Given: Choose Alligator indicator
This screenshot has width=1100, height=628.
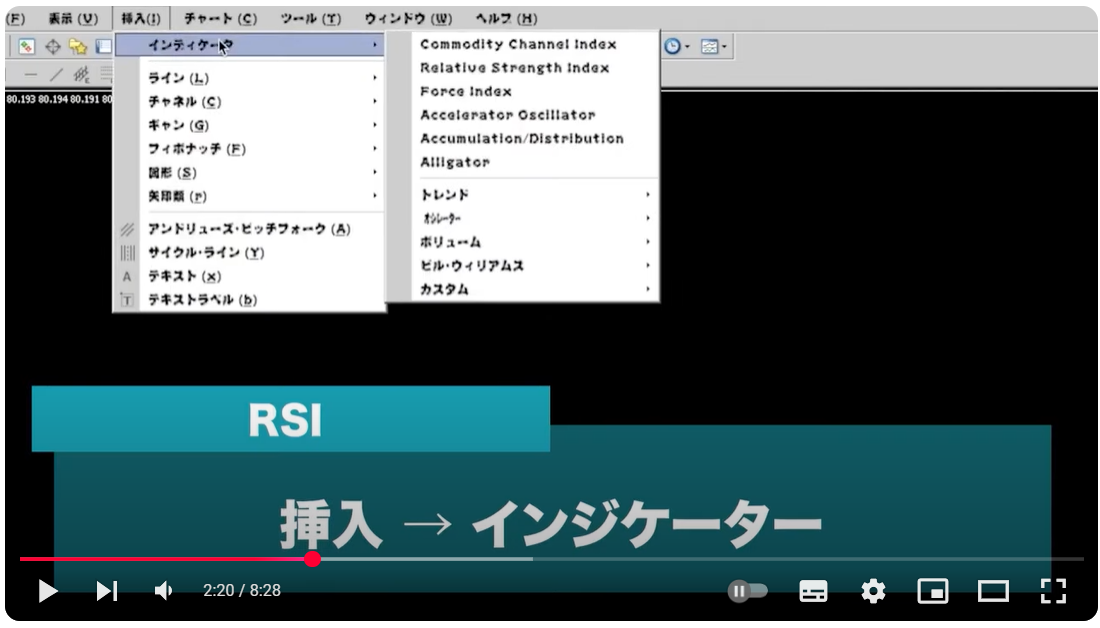Looking at the screenshot, I should pos(455,163).
